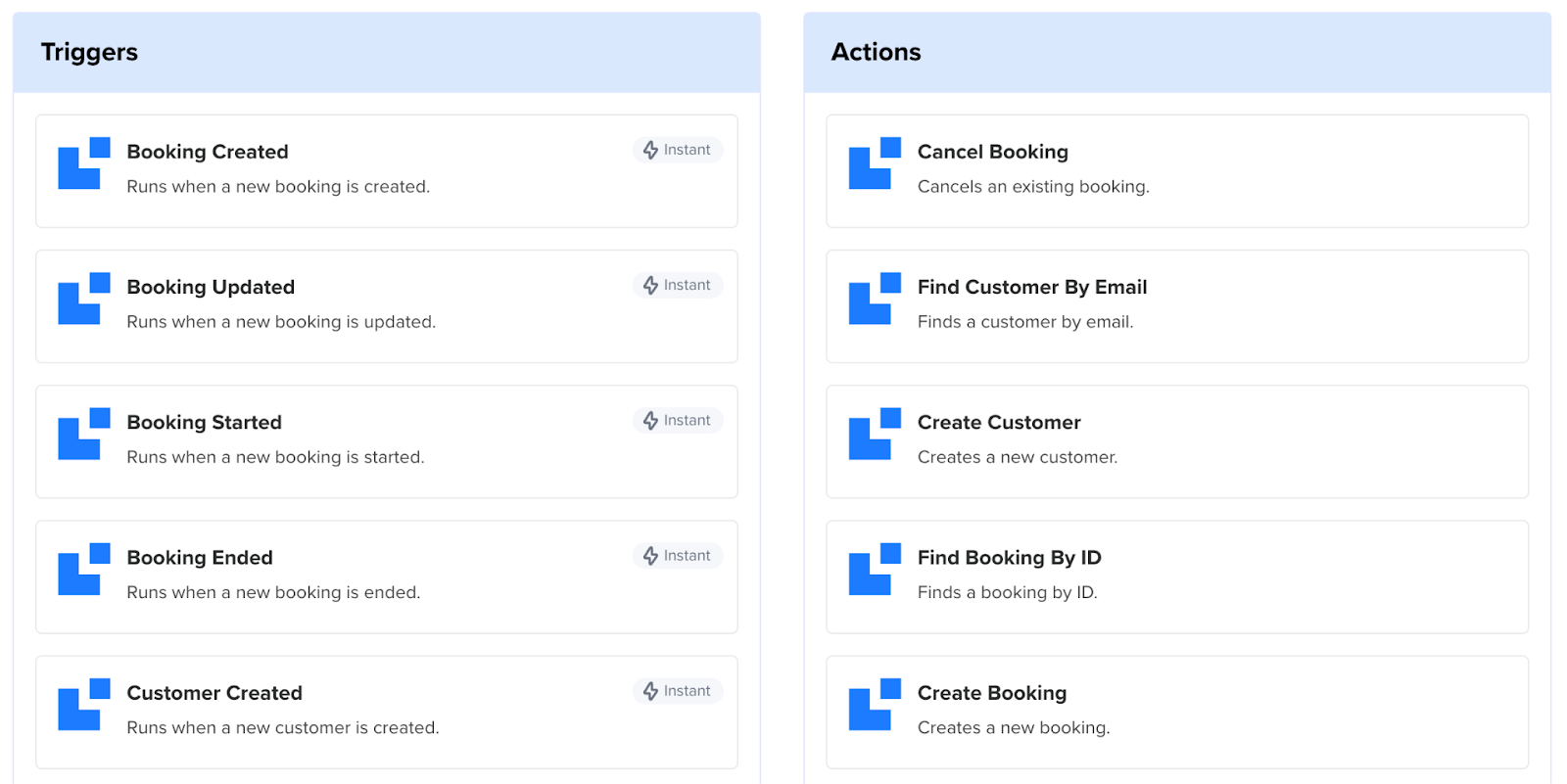
Task: Click the Instant badge on Booking Created
Action: pos(677,150)
